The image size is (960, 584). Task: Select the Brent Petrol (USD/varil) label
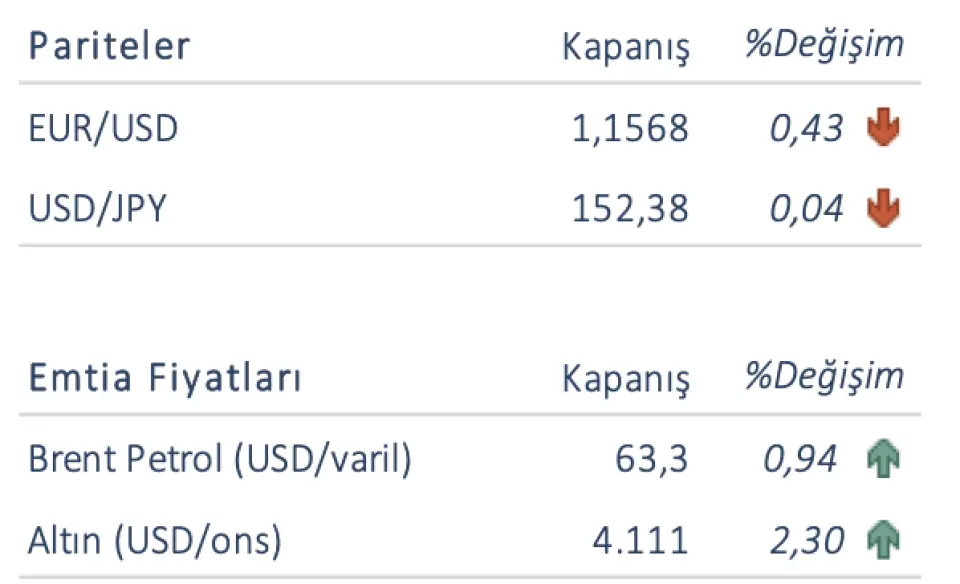pyautogui.click(x=220, y=460)
